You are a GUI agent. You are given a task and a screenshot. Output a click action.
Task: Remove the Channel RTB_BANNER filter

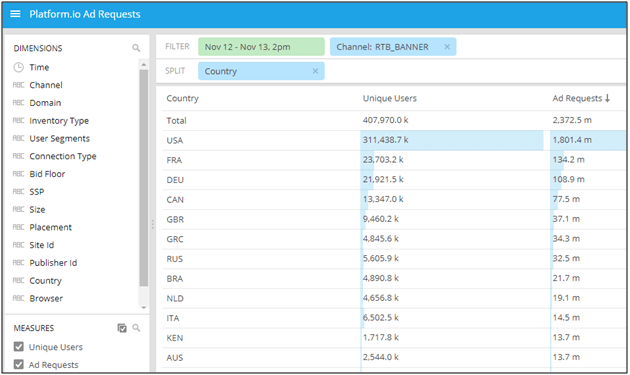447,47
